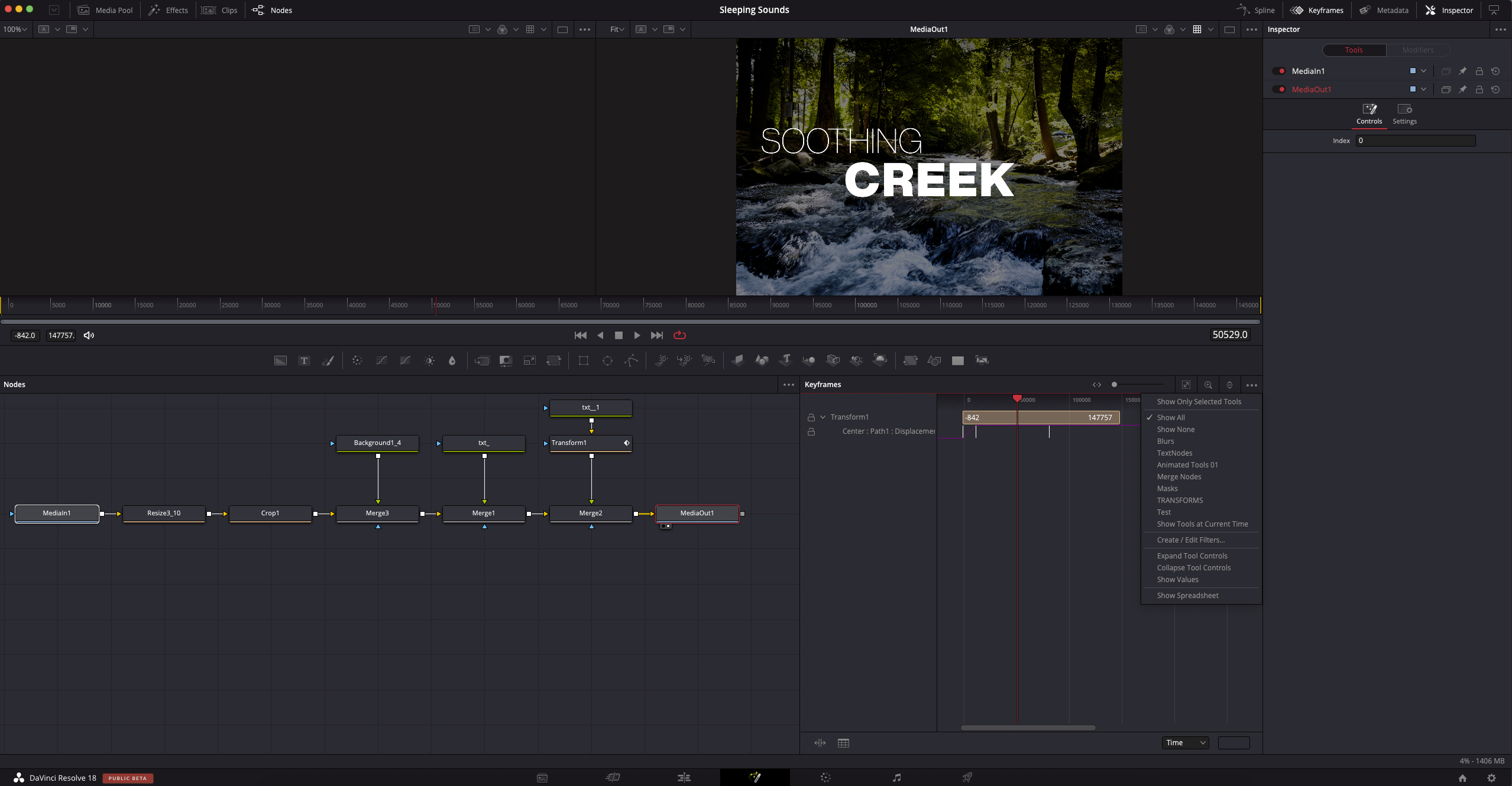Select Show Tools at Current Time option
1512x786 pixels.
1202,524
